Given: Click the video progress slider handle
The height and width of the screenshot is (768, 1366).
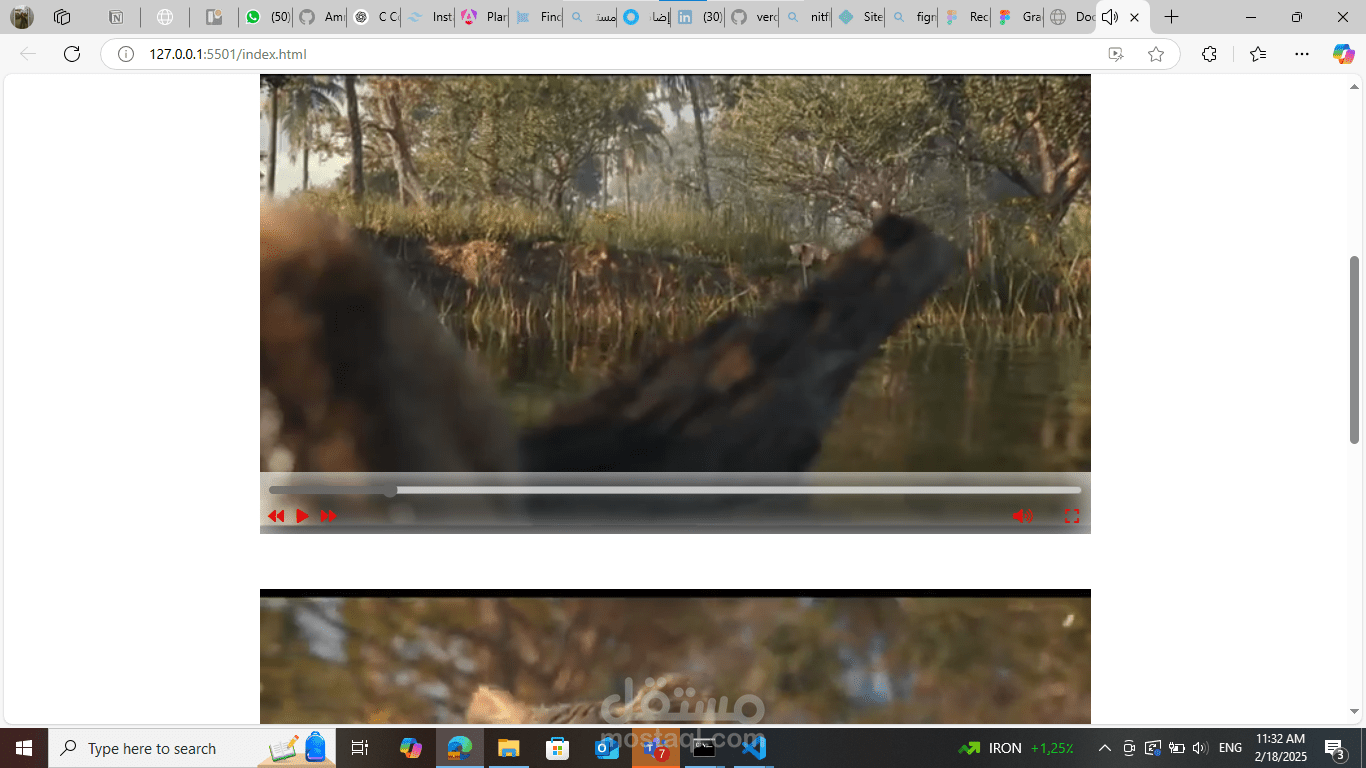Looking at the screenshot, I should click(390, 490).
